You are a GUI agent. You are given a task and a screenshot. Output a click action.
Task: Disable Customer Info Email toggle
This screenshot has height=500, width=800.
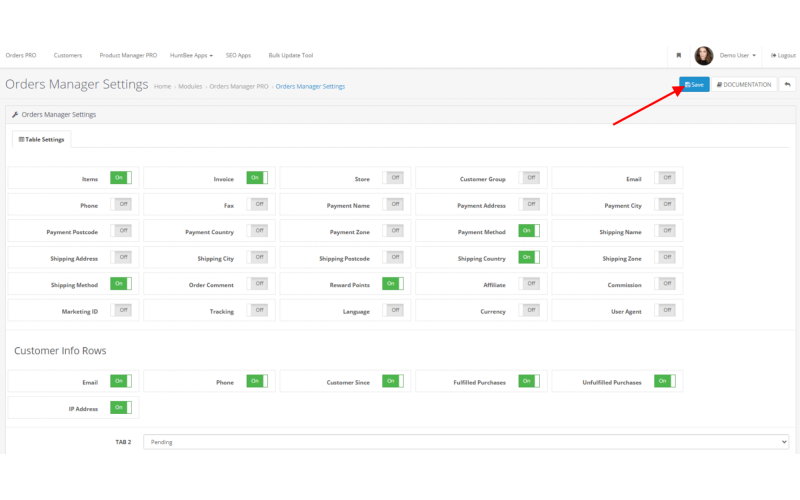[x=121, y=381]
